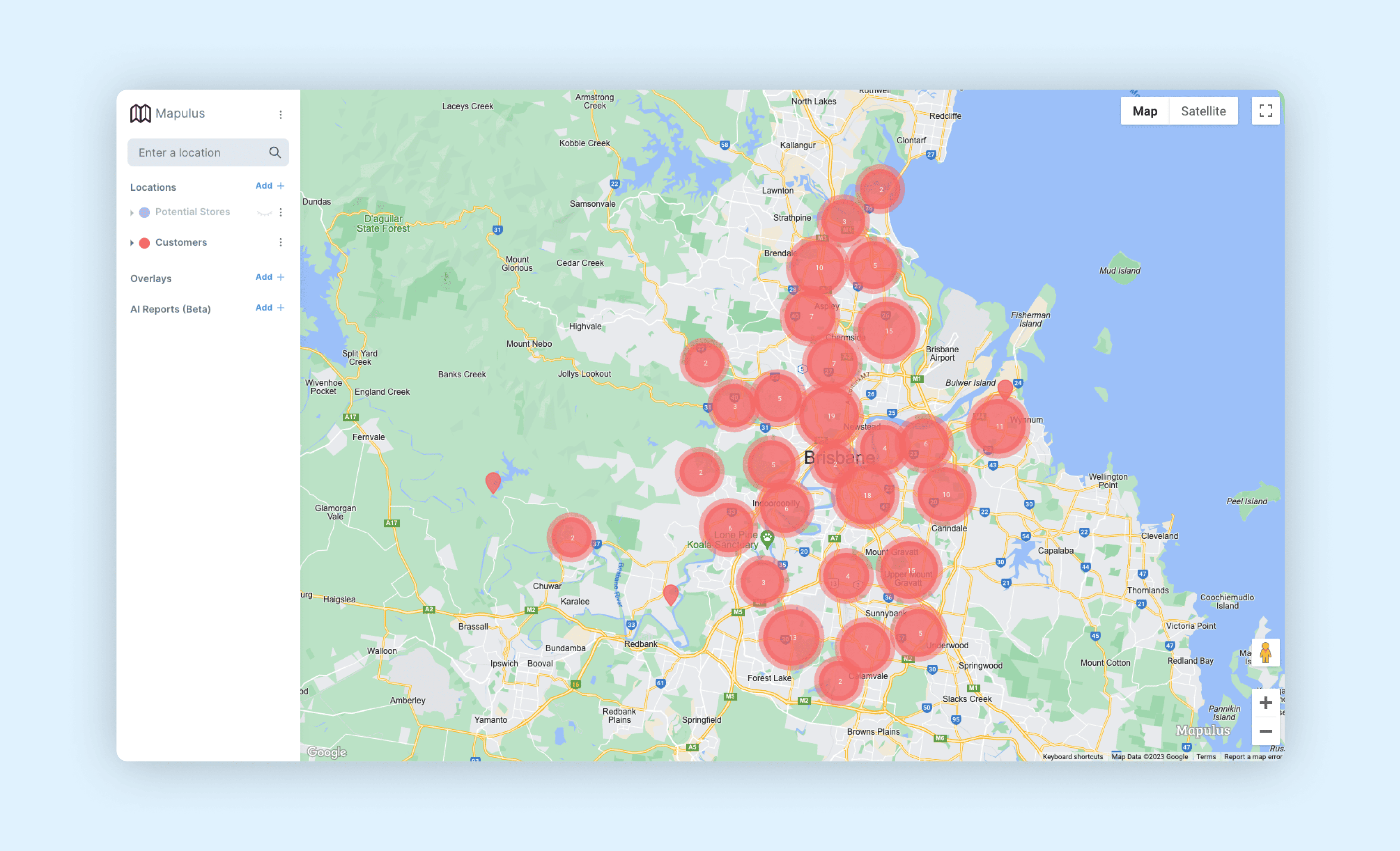Add a new AI Reports entry

pyautogui.click(x=270, y=307)
